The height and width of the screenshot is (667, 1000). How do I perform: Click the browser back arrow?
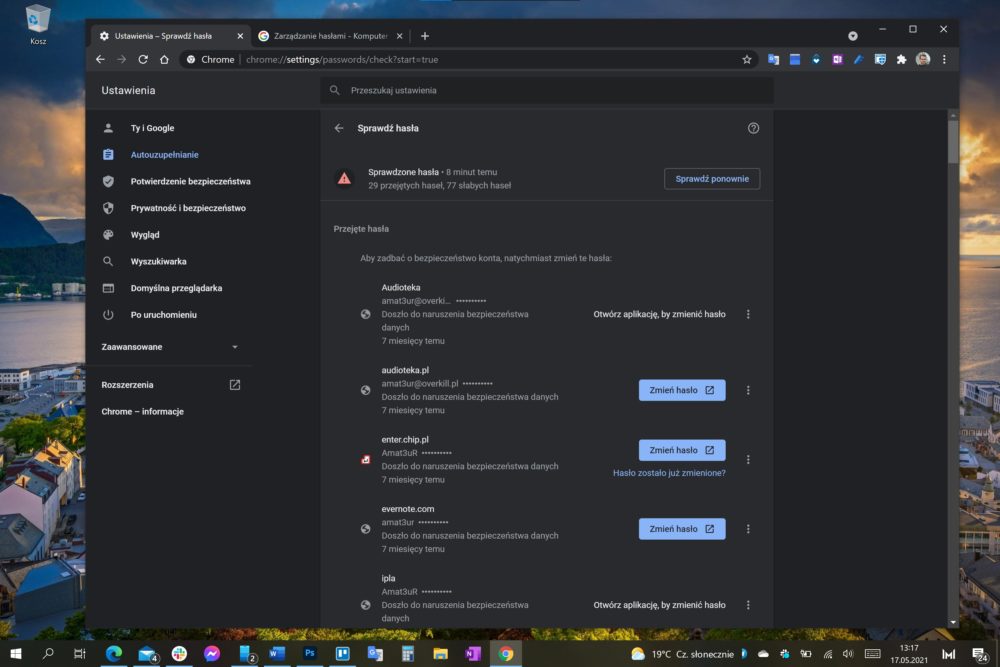click(101, 59)
